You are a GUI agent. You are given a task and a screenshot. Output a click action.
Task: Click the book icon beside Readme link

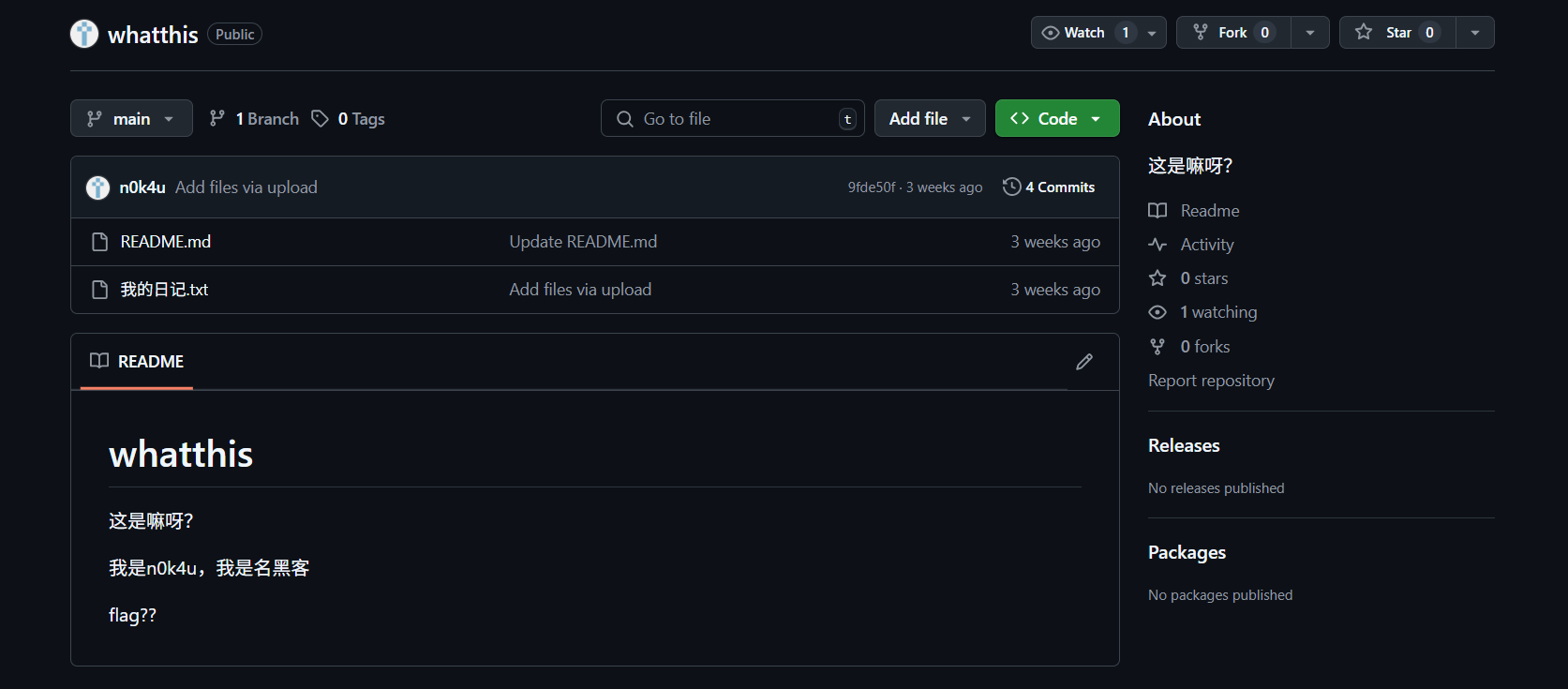tap(1157, 211)
